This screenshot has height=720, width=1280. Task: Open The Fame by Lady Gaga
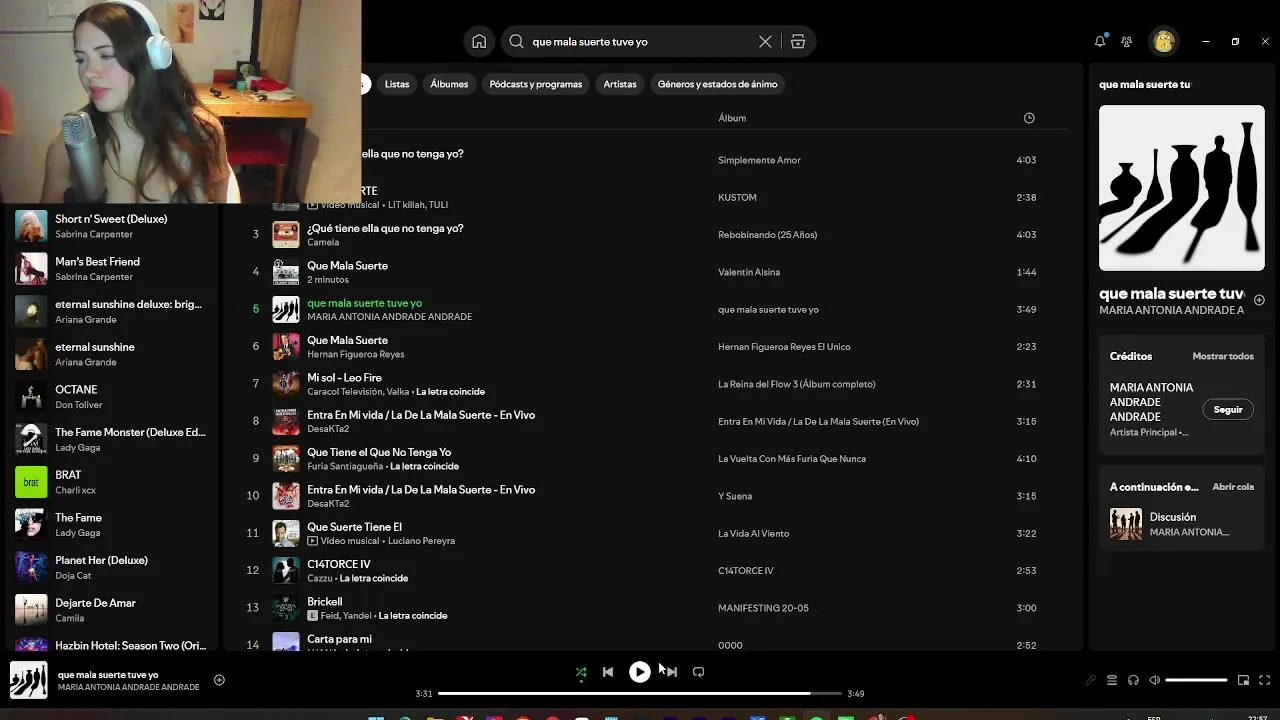pyautogui.click(x=111, y=525)
